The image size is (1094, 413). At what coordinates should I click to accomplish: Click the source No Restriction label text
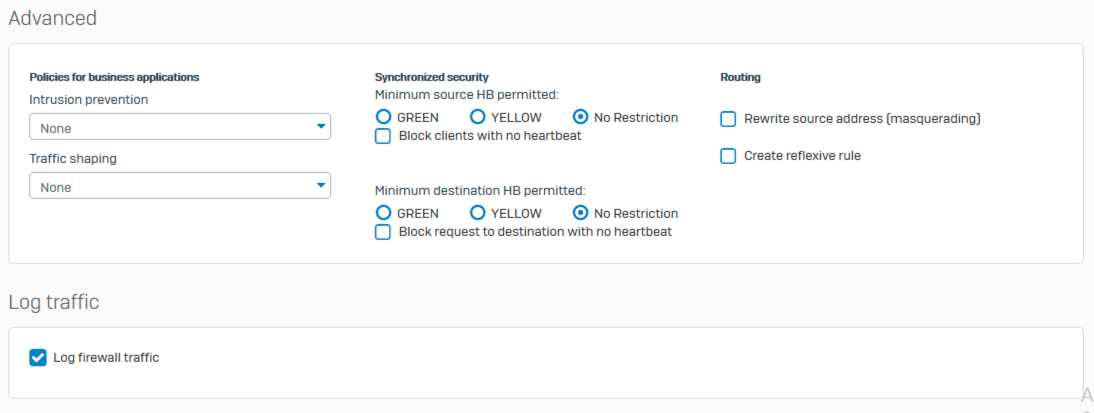[x=636, y=118]
